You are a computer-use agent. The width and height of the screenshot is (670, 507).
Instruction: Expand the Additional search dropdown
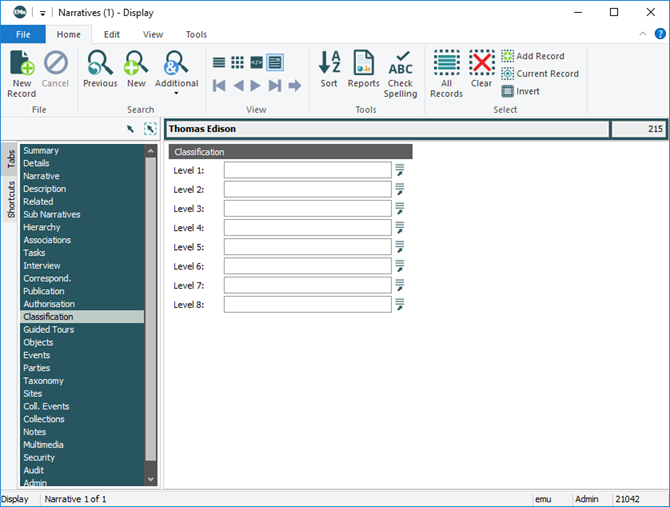click(176, 94)
